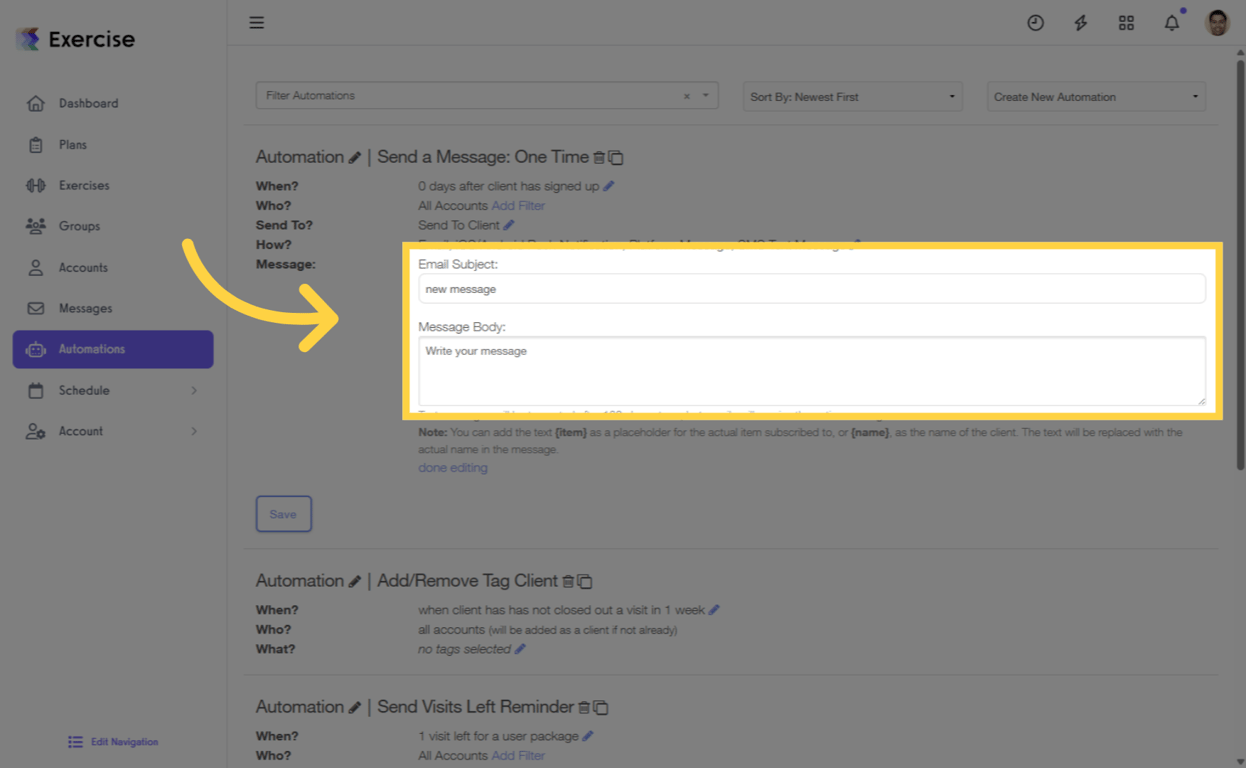
Task: Edit name of Add/Remove Tag Client automation
Action: pos(354,582)
